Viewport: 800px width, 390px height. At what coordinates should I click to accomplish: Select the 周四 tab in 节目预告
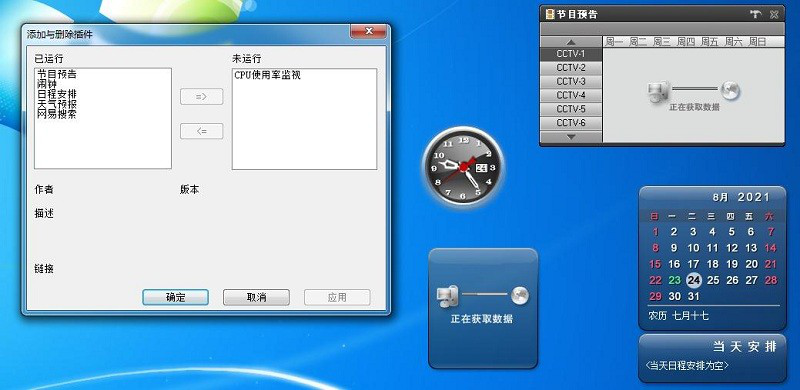pyautogui.click(x=686, y=42)
